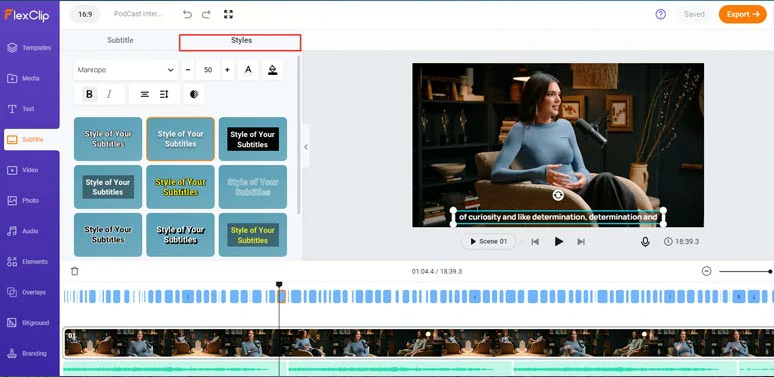Open the help question mark icon
This screenshot has width=774, height=377.
click(x=660, y=14)
